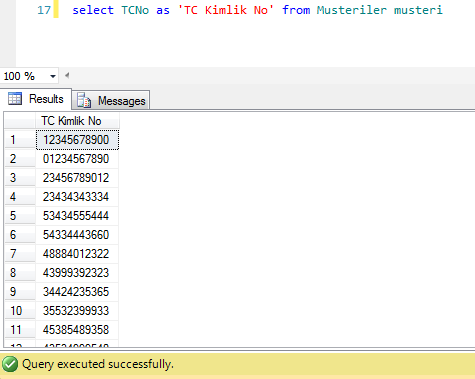Viewport: 475px width, 379px height.
Task: Select row header 2
Action: pyautogui.click(x=20, y=159)
